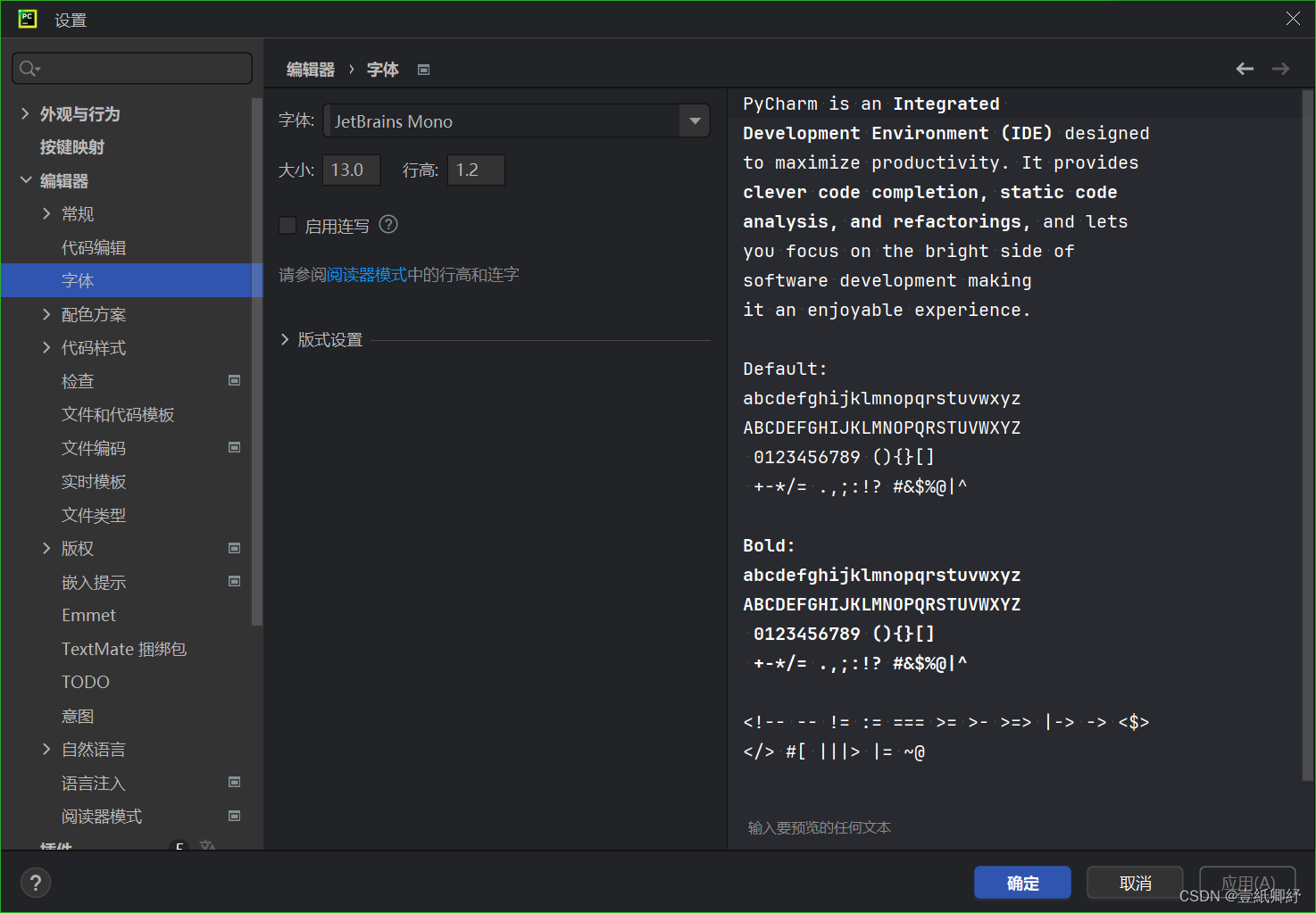This screenshot has width=1316, height=913.
Task: Expand the 版式设置 section
Action: pyautogui.click(x=285, y=339)
